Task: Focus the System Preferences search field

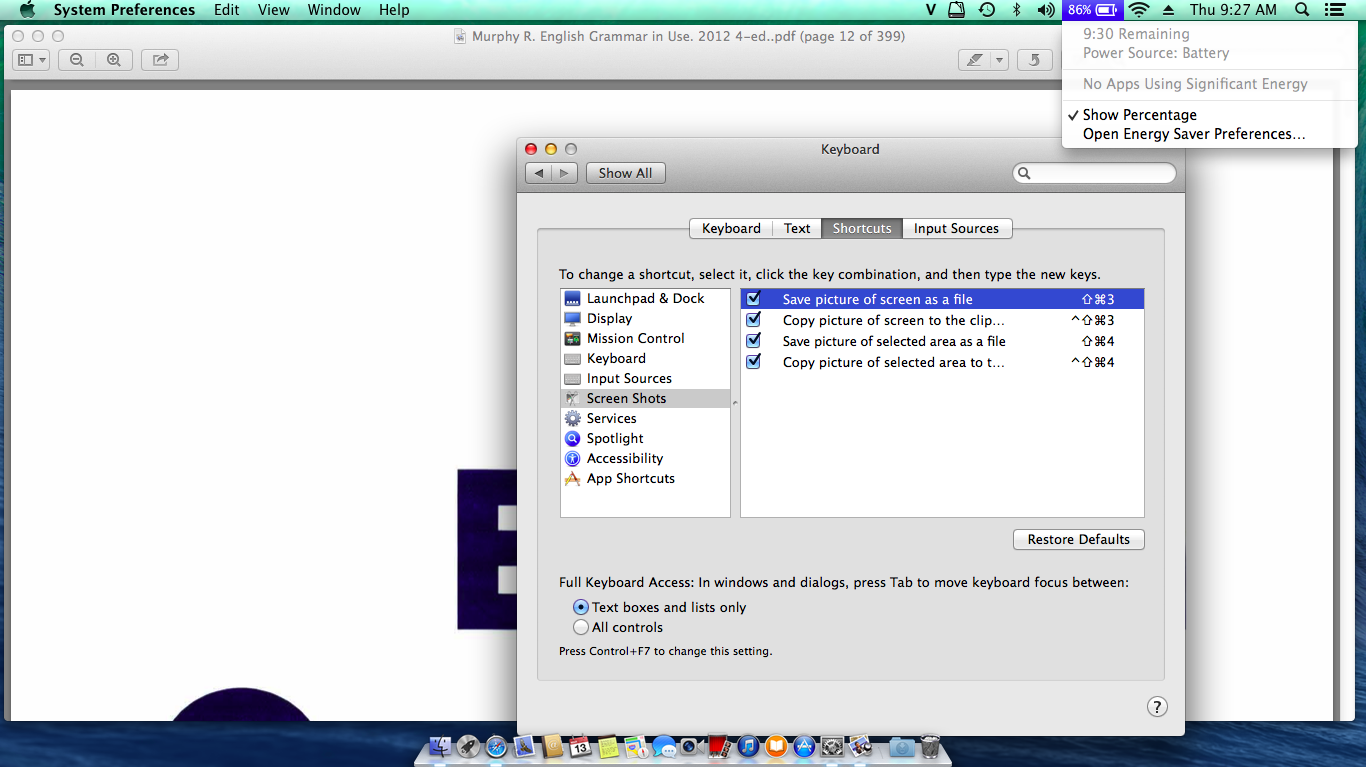Action: pyautogui.click(x=1095, y=173)
